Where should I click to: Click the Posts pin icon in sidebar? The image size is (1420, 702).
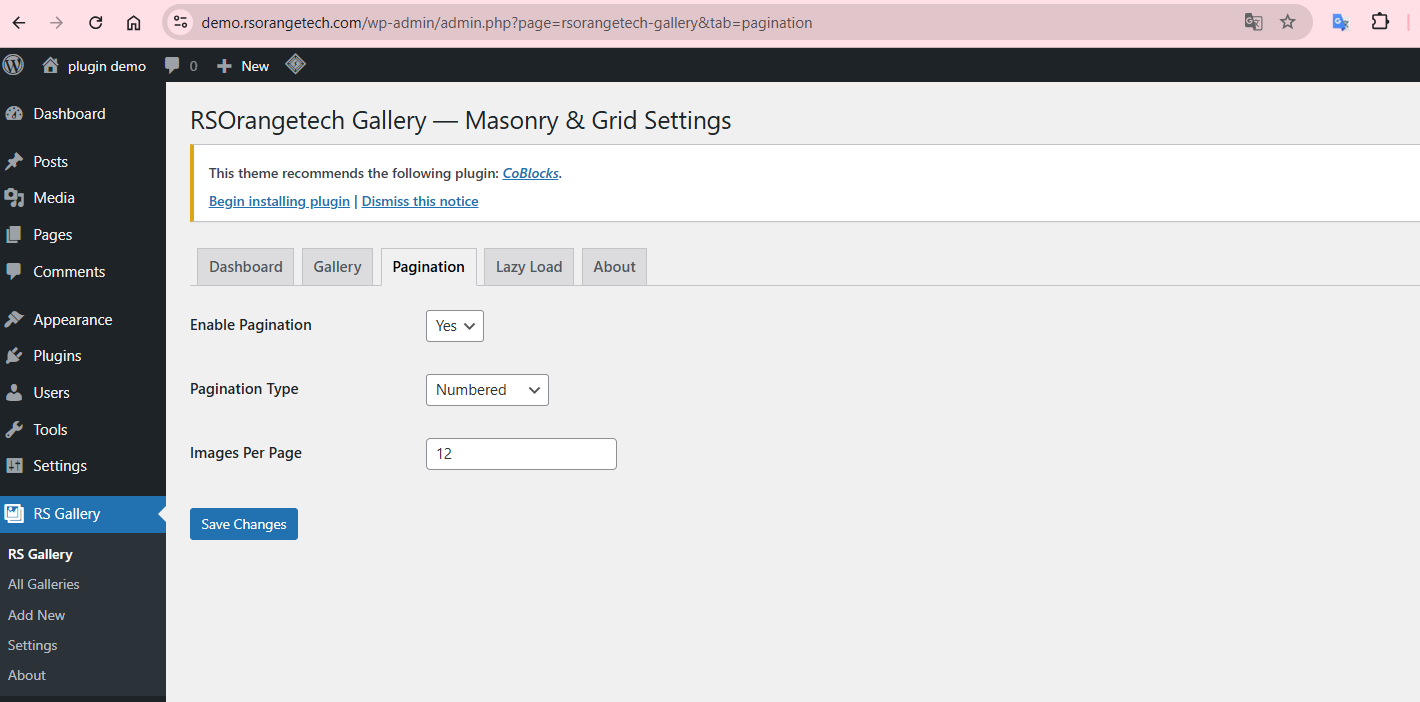[14, 162]
